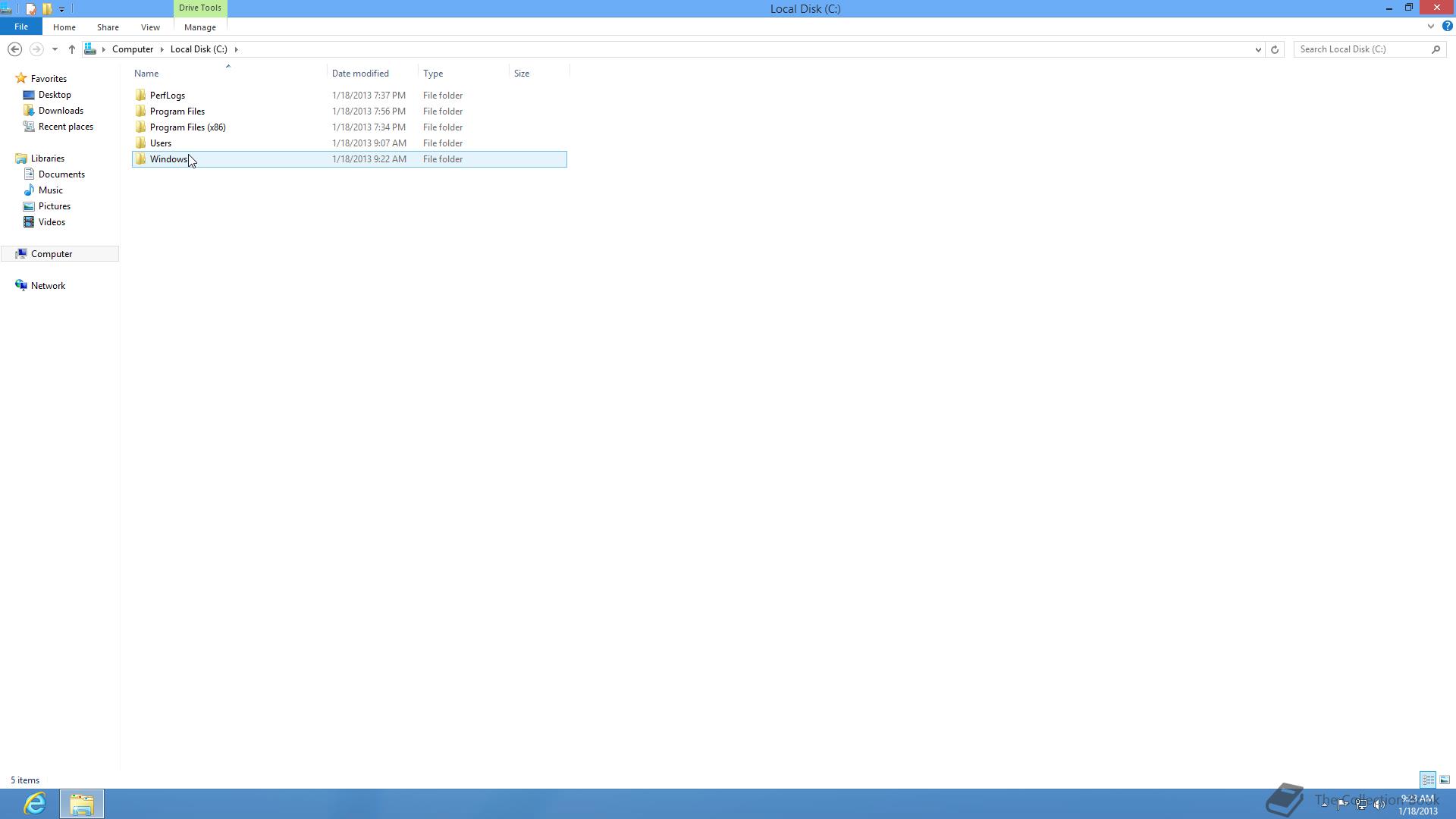This screenshot has width=1456, height=819.
Task: Refresh the Local Disk (C:) view
Action: [1275, 49]
